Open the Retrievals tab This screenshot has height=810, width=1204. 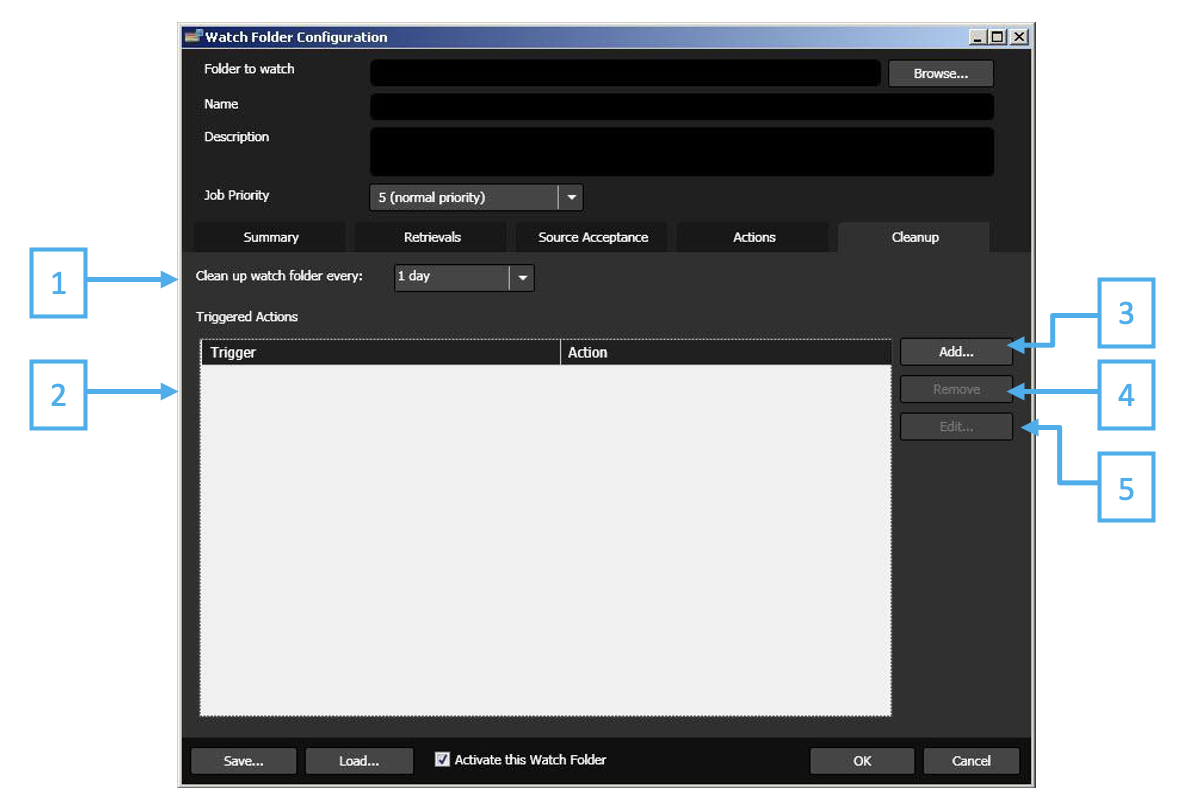coord(430,237)
